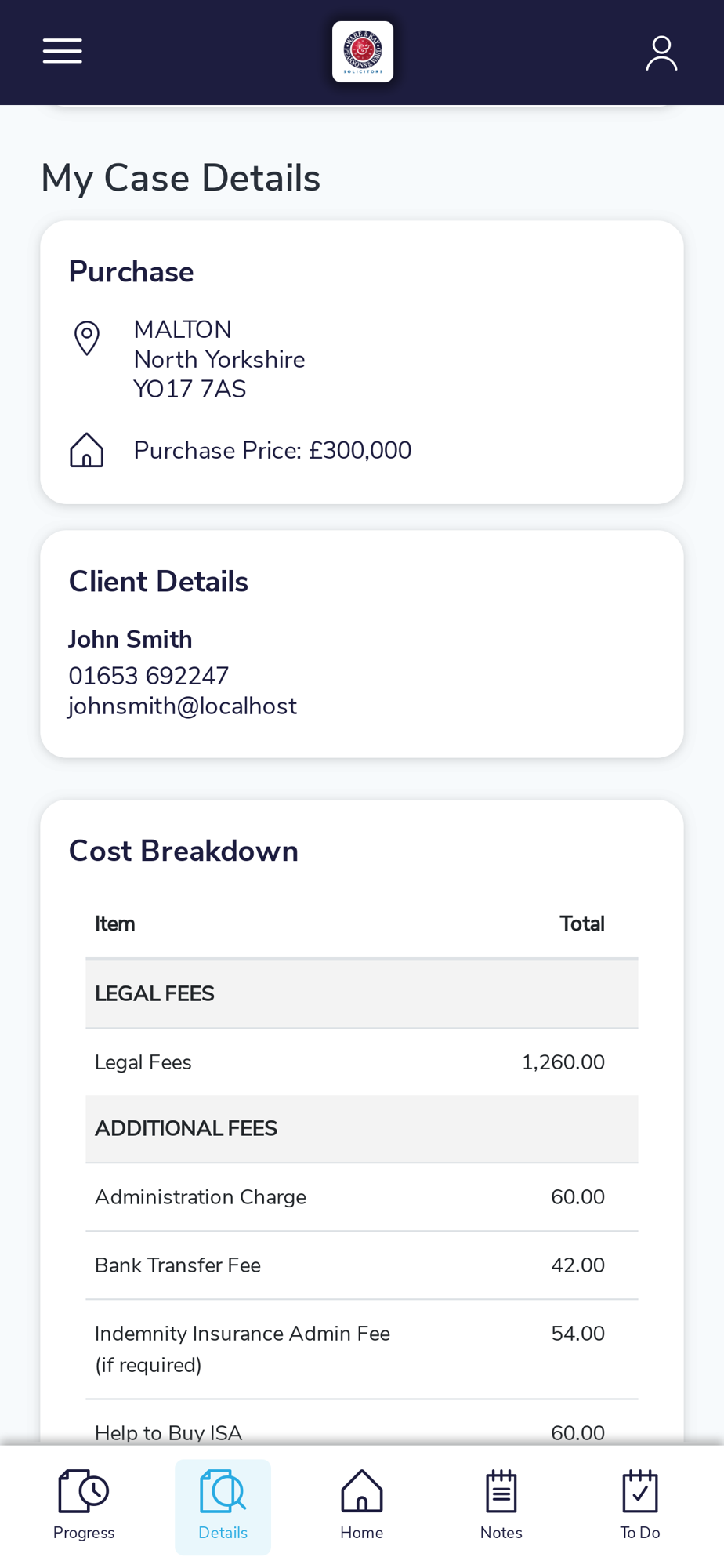
Task: Go to the Home tab
Action: (361, 1506)
